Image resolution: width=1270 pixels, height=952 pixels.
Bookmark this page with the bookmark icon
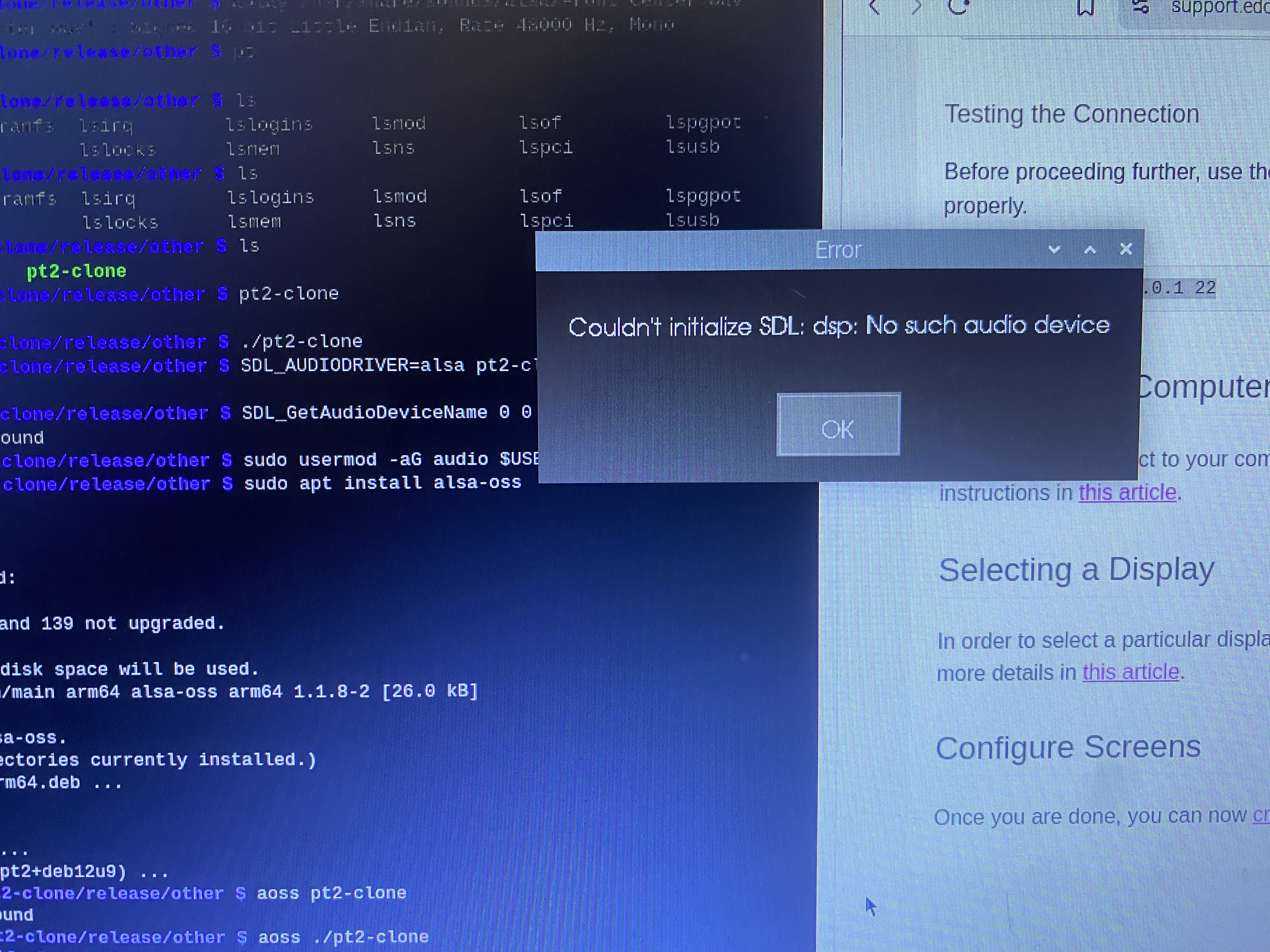(1085, 7)
